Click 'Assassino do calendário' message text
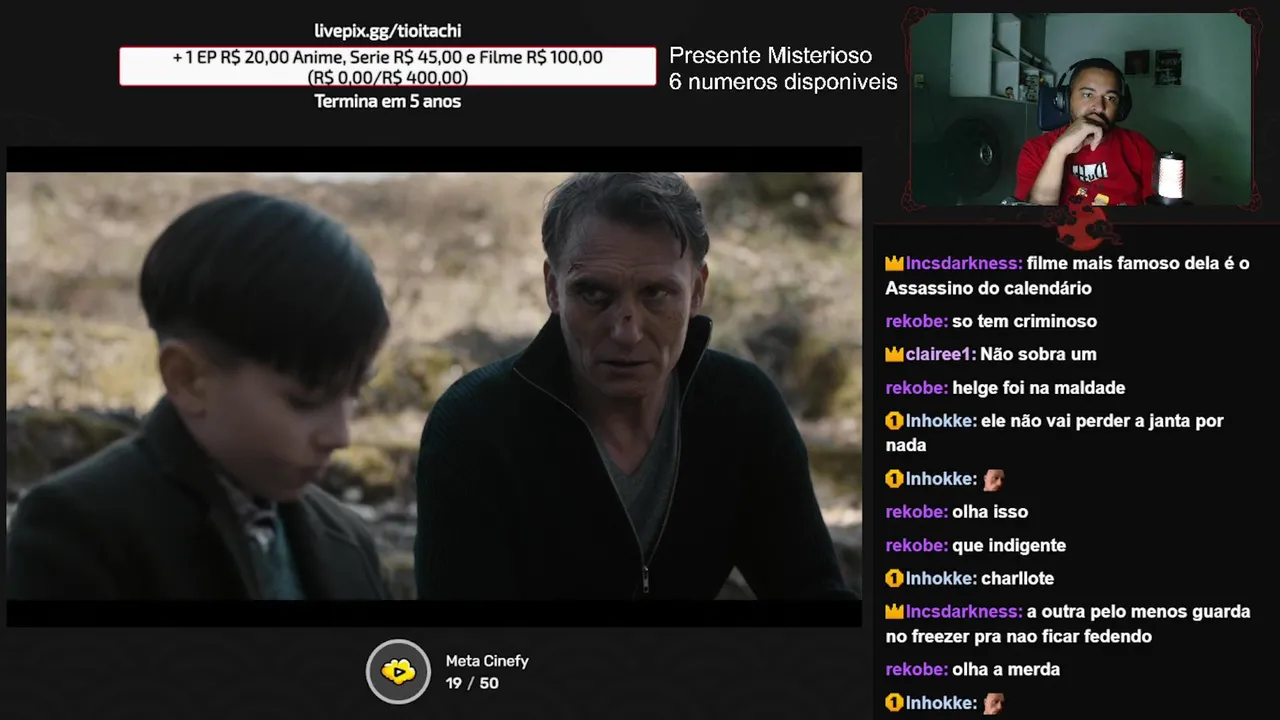Screen dimensions: 1280x720 tap(988, 288)
